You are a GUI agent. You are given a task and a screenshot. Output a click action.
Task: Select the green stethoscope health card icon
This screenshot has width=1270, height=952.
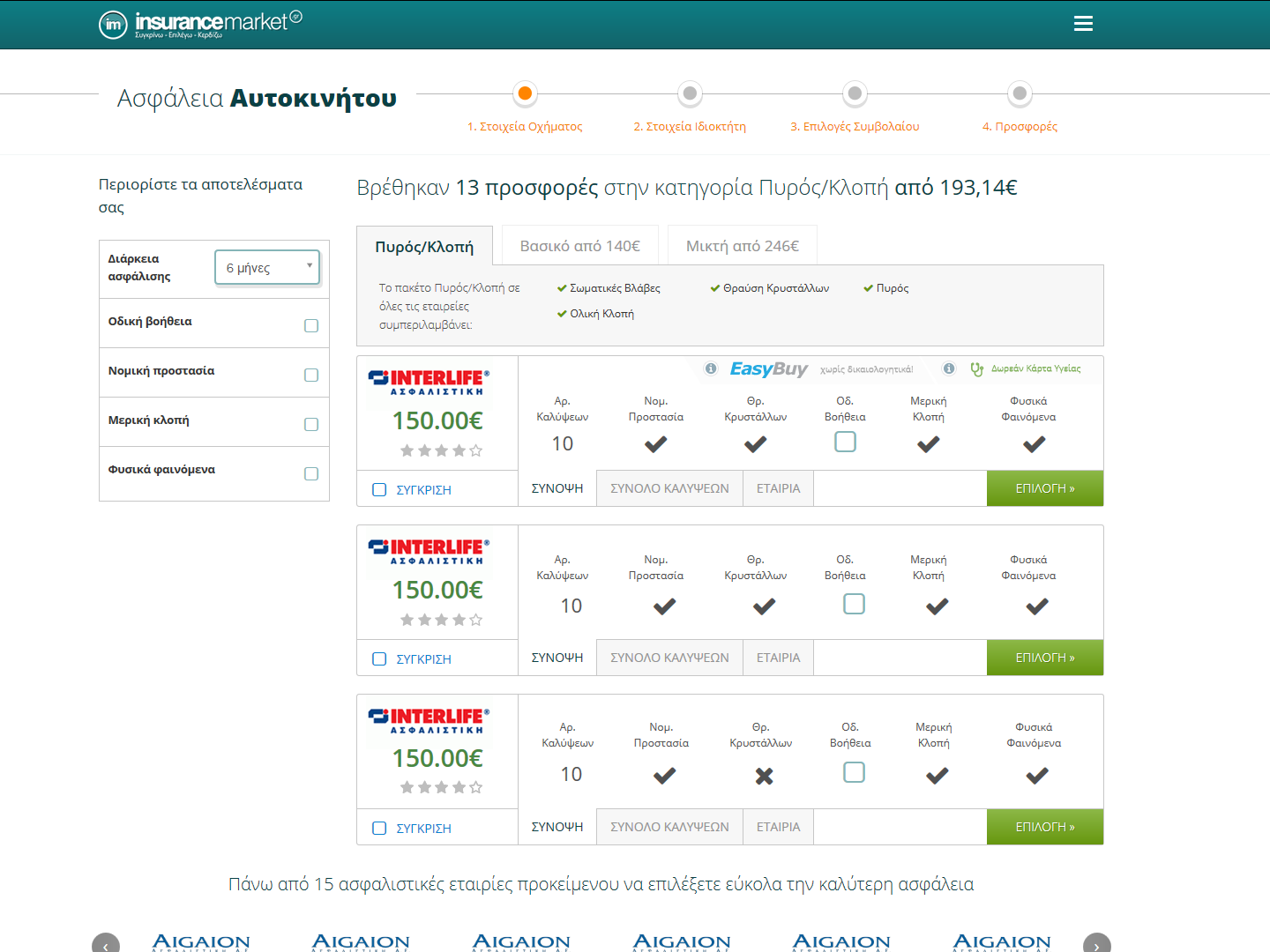976,369
